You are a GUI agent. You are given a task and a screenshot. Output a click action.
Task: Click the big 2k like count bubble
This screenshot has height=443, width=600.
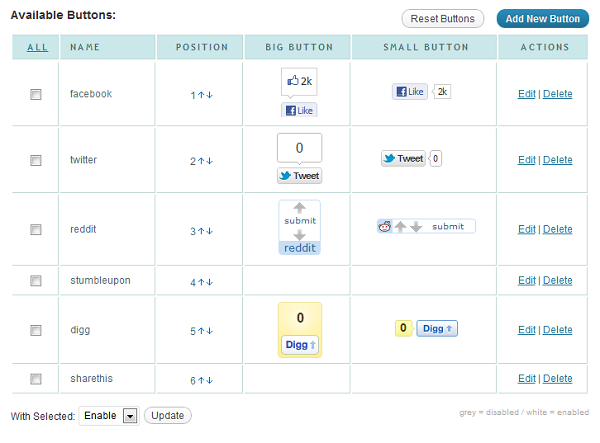pos(299,81)
